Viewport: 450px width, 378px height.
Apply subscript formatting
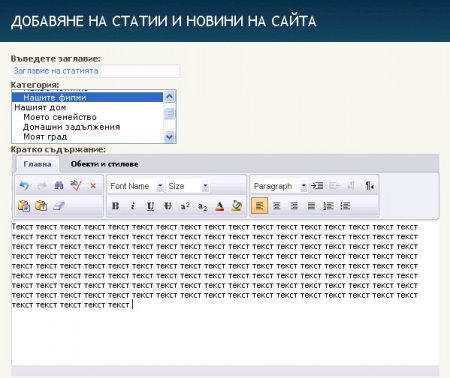(x=202, y=206)
